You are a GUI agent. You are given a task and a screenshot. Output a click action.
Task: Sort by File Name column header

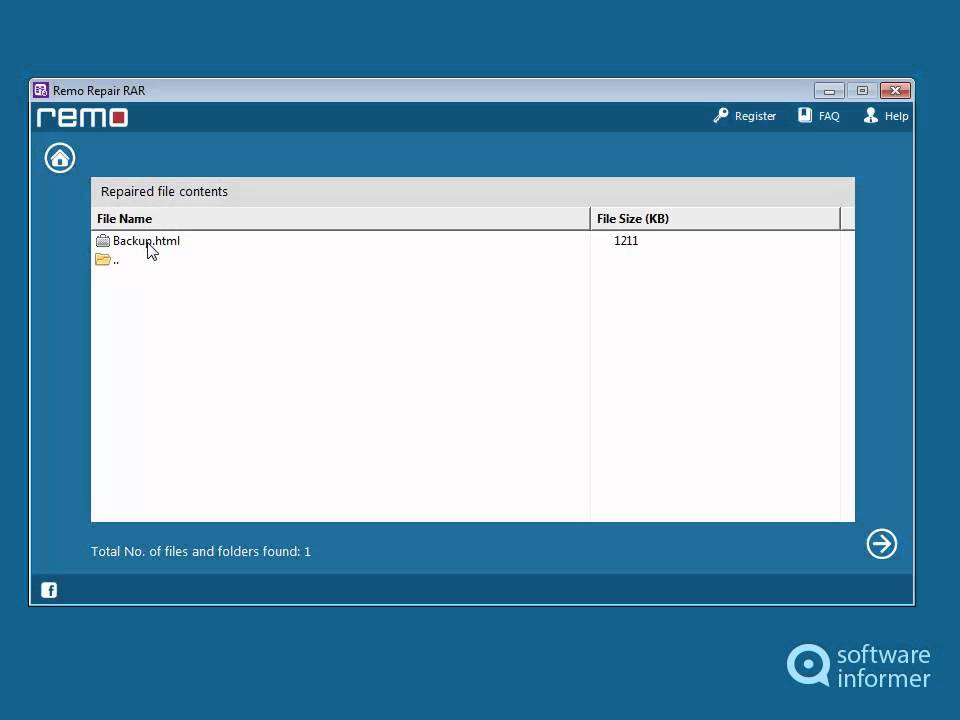[340, 219]
